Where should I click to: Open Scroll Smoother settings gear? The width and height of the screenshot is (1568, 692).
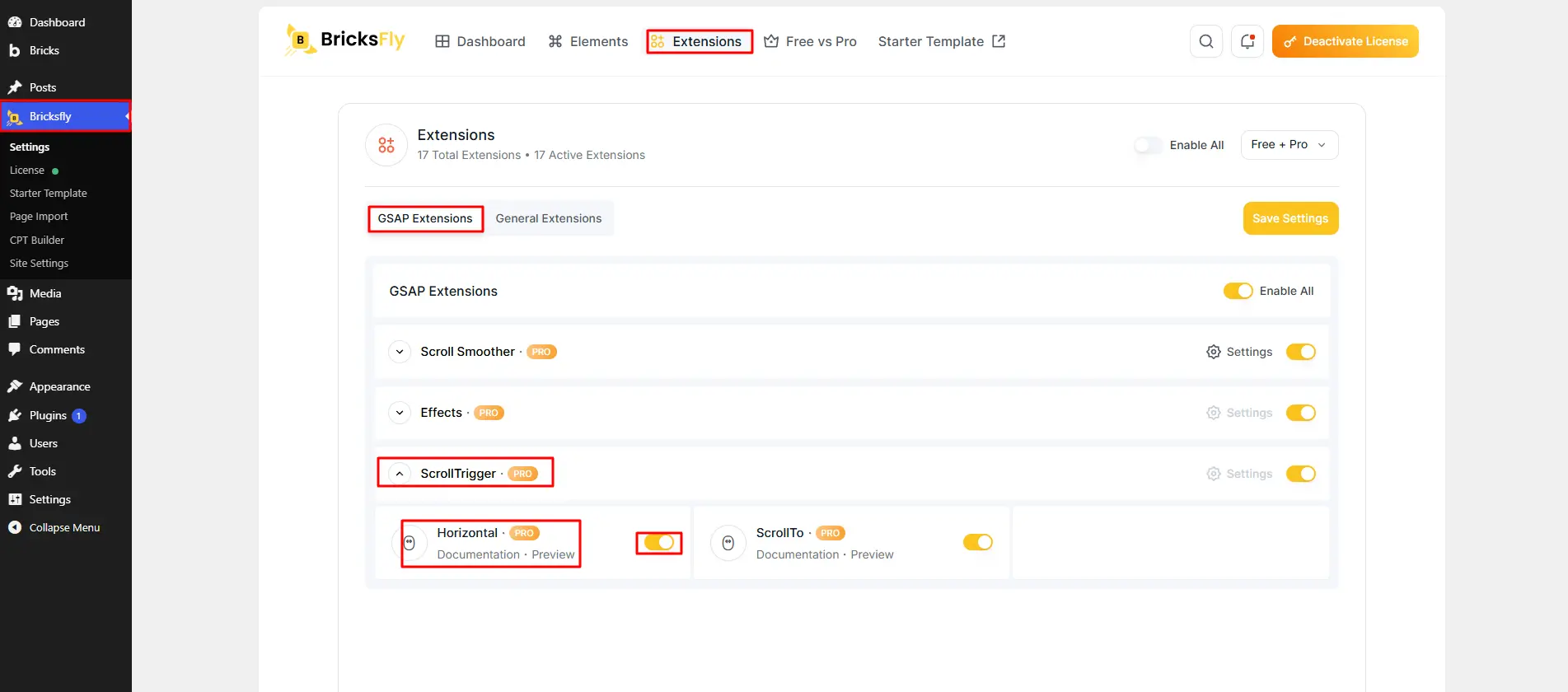tap(1214, 352)
